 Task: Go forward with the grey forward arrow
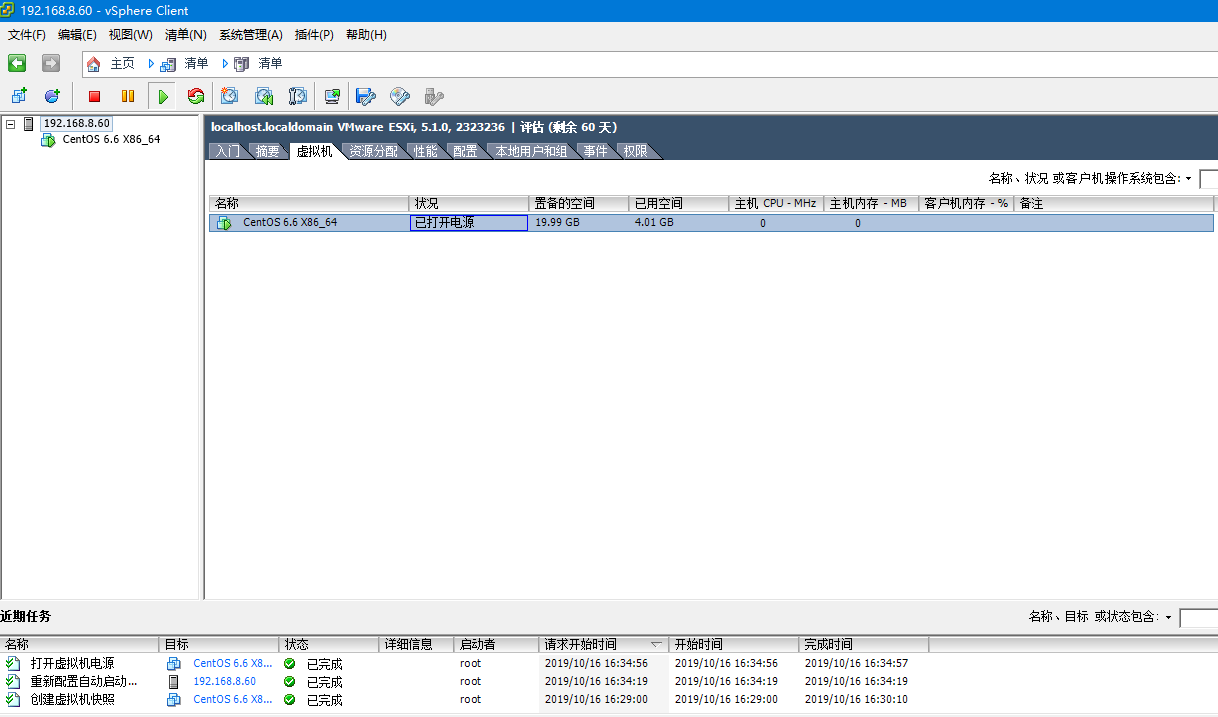[x=51, y=63]
